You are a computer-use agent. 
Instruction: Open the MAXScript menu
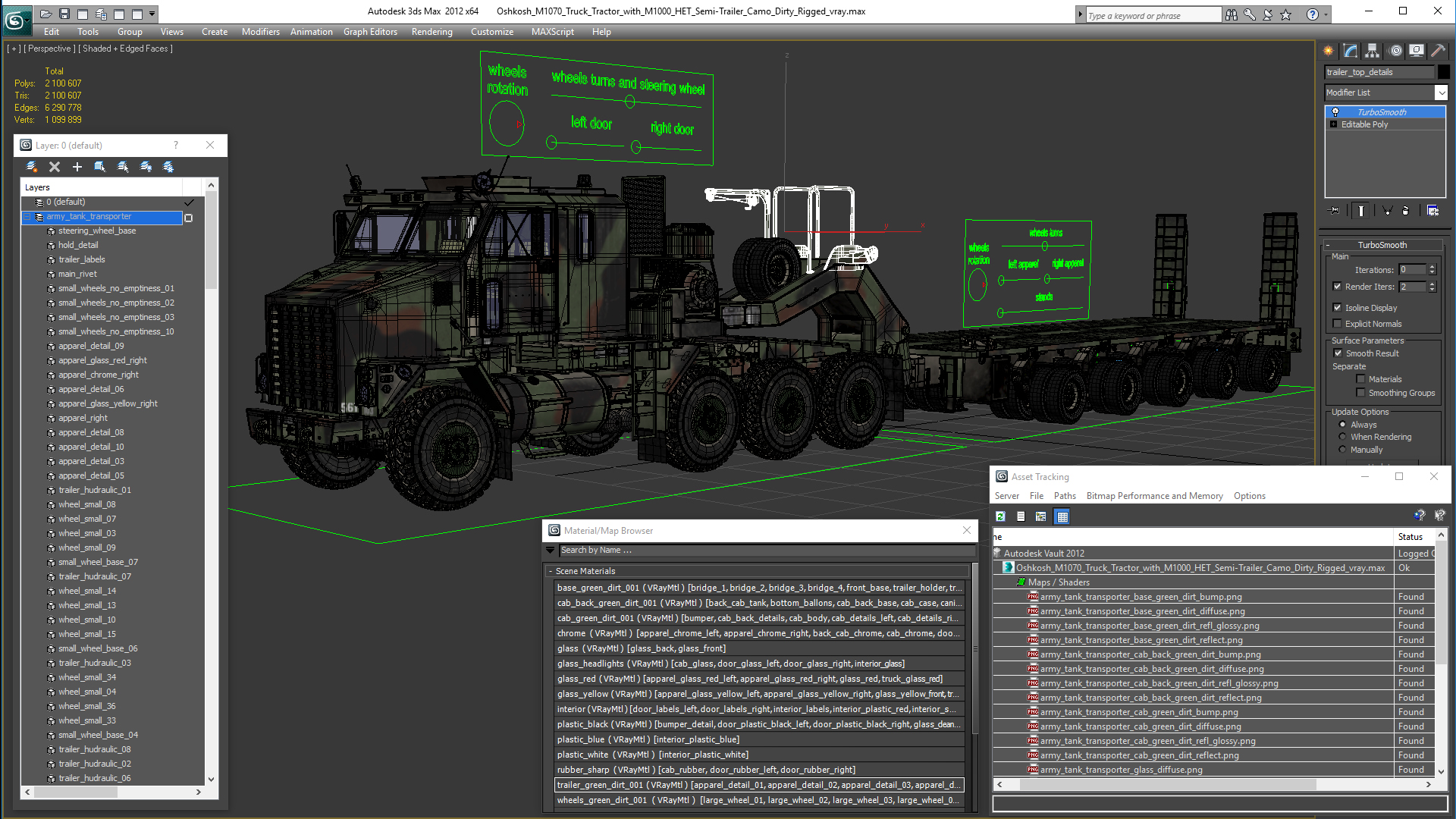point(552,32)
